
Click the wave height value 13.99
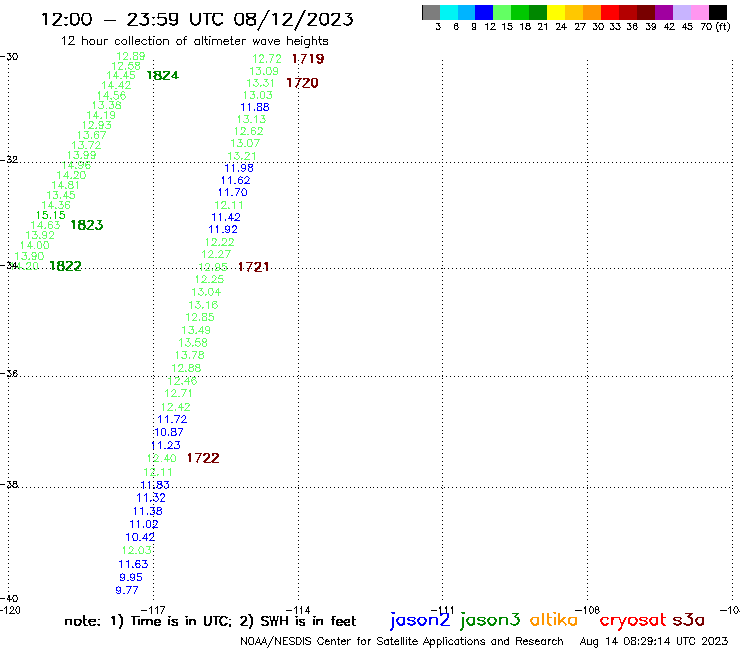(81, 155)
